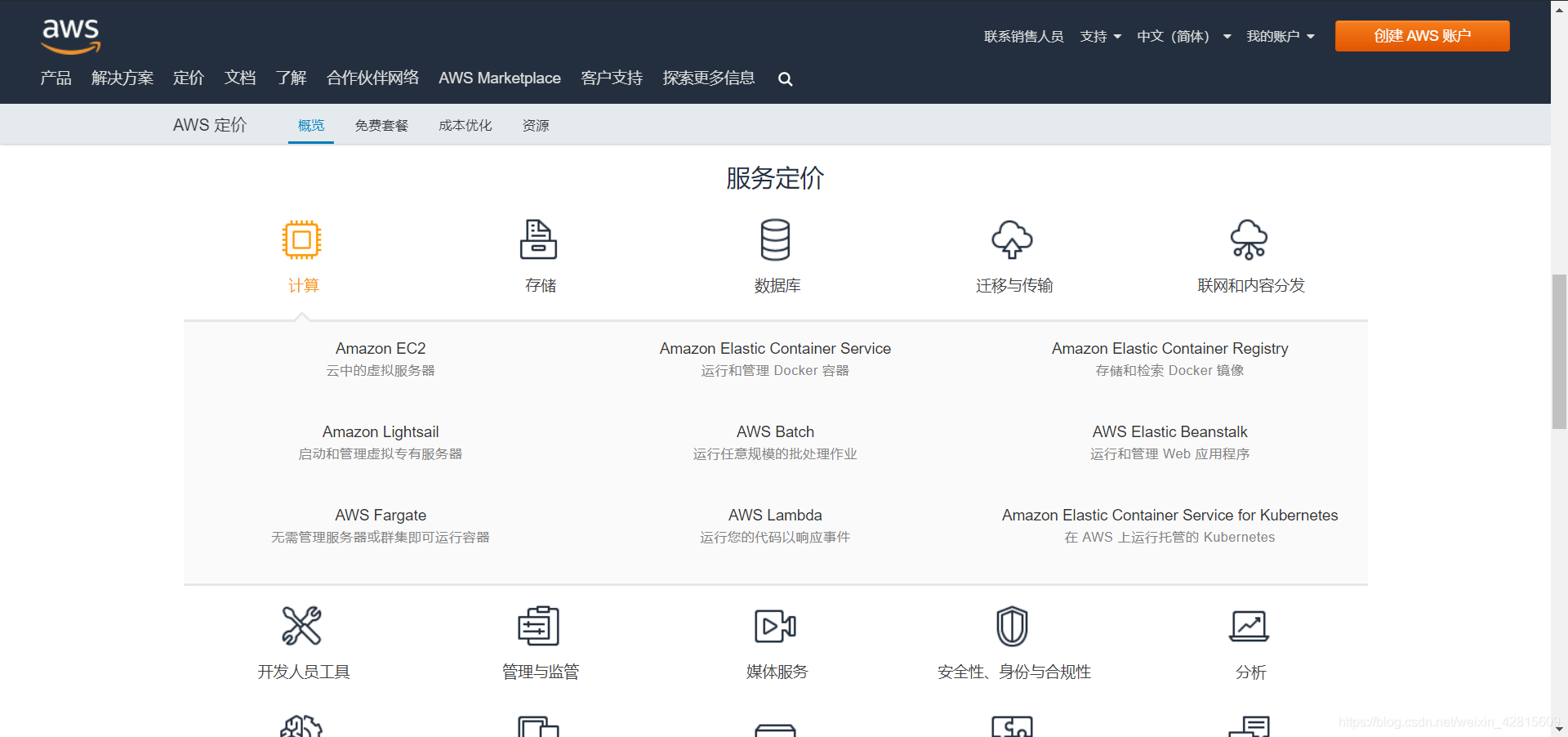Screen dimensions: 1568x737
Task: Open the 解决方案 menu
Action: (x=122, y=78)
